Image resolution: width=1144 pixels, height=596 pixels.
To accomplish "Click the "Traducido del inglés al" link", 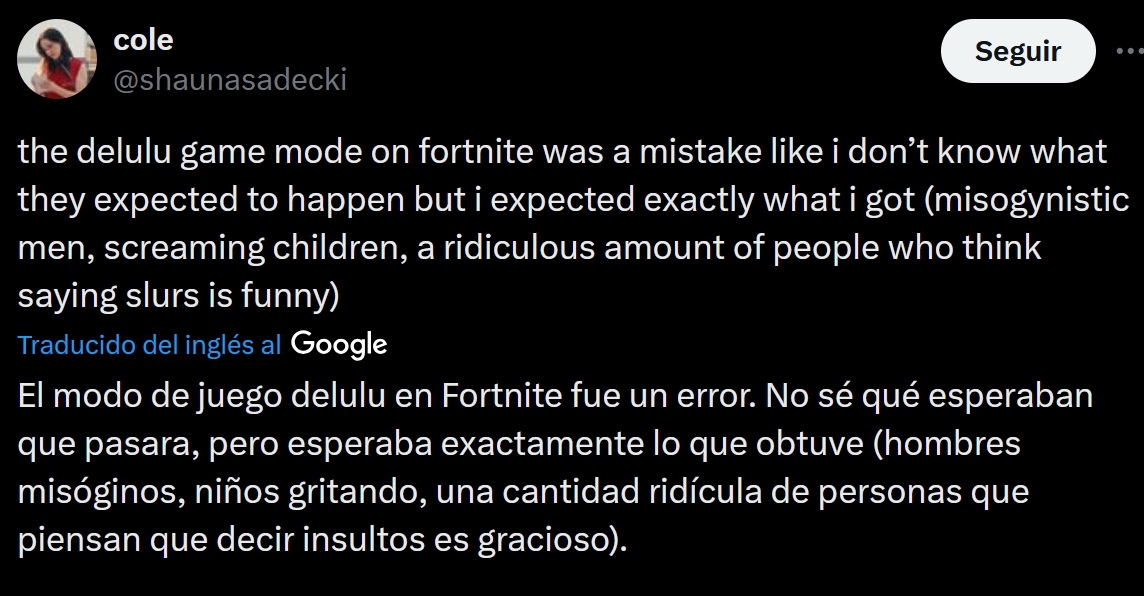I will click(150, 345).
